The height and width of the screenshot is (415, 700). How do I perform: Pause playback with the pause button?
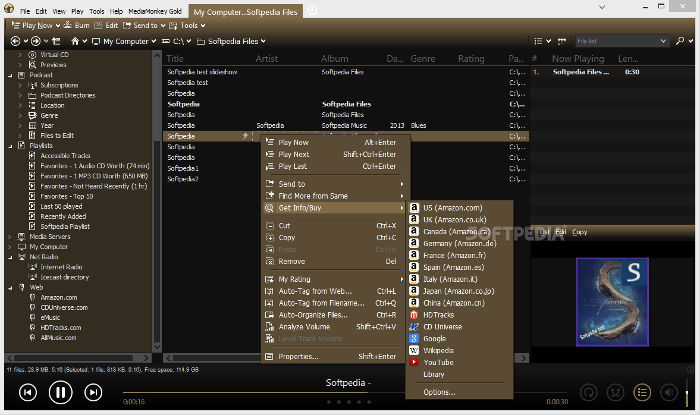[x=60, y=393]
